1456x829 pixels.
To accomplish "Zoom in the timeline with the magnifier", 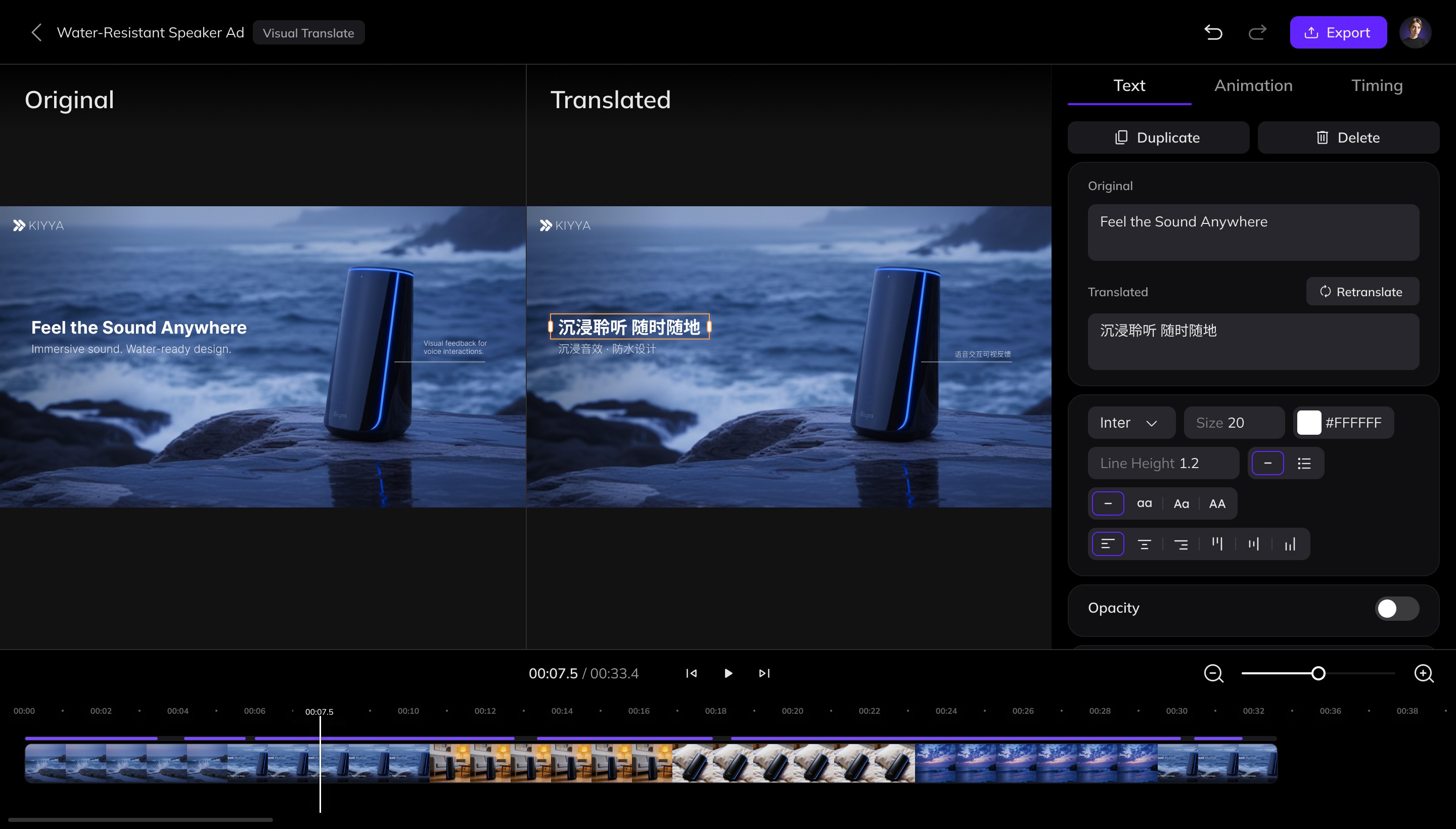I will 1424,673.
